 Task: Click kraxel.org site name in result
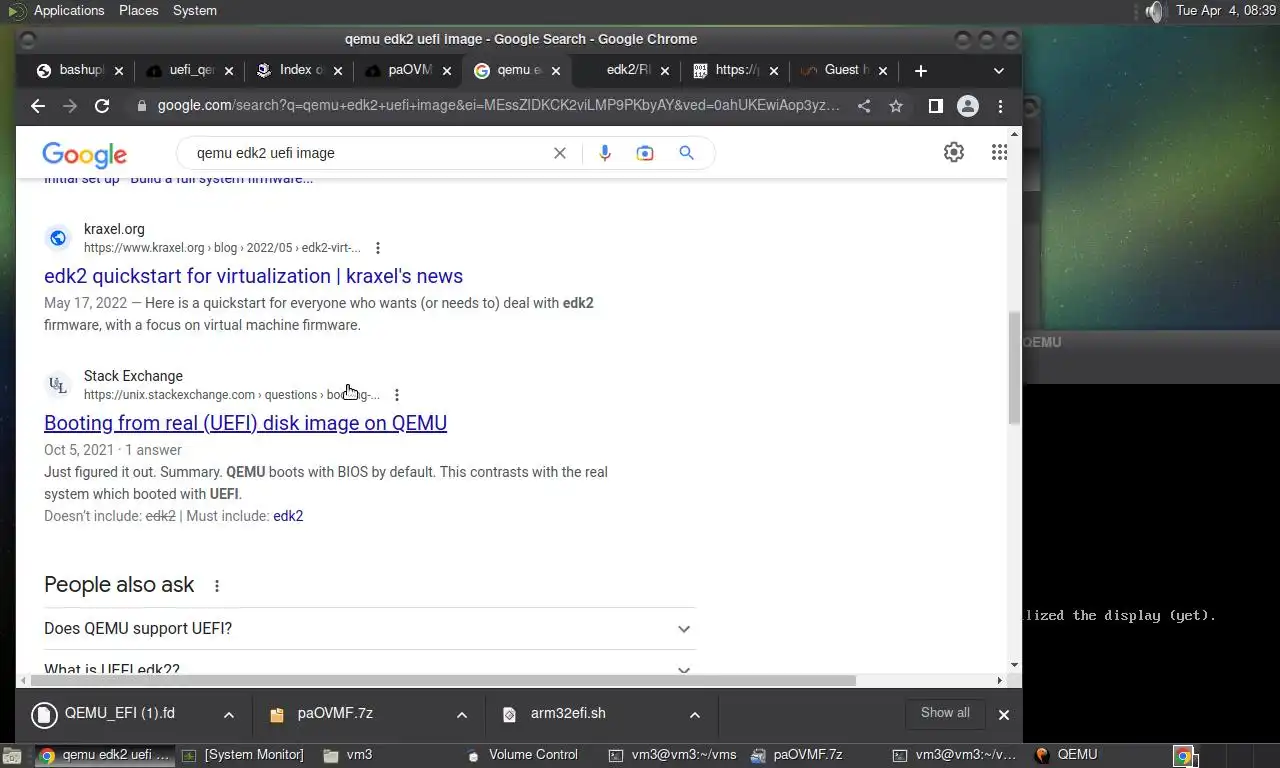[114, 230]
